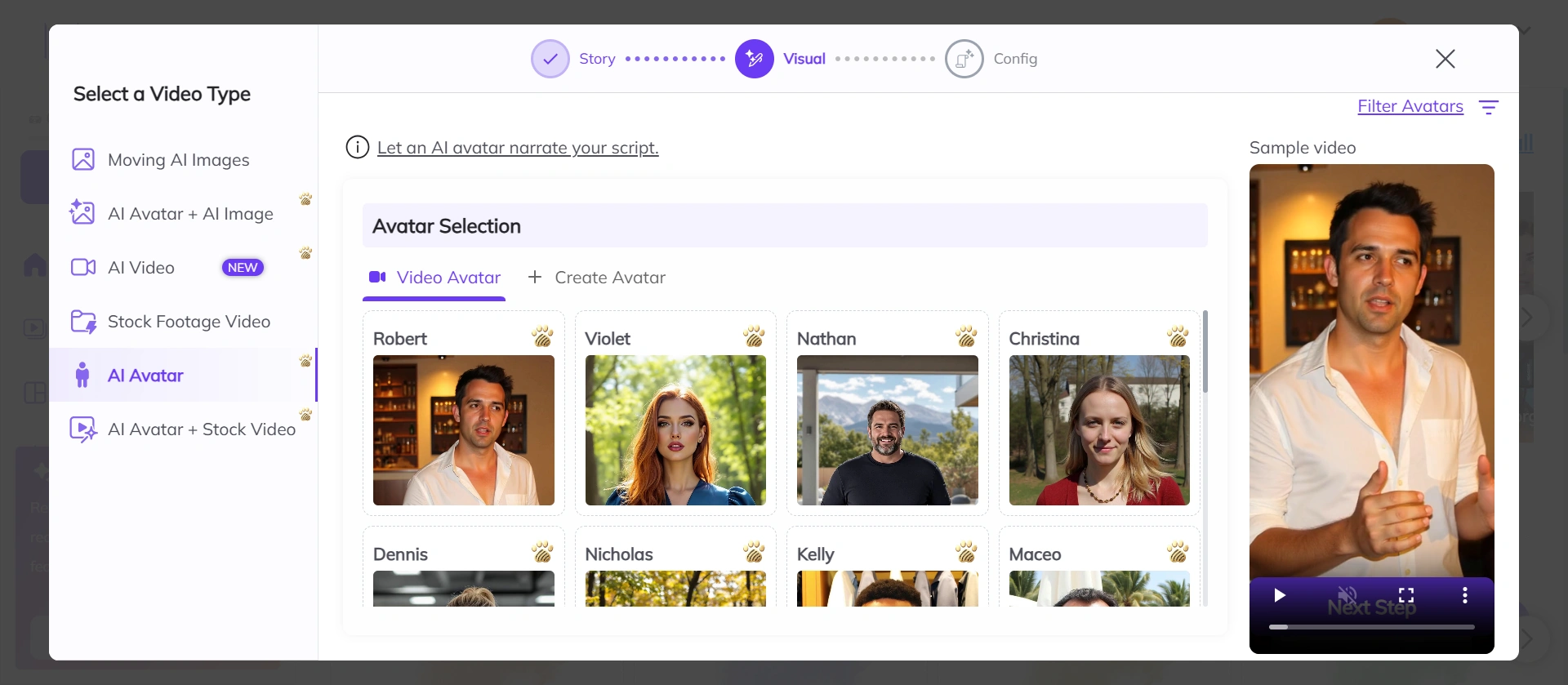Unmute the sample video audio
This screenshot has width=1568, height=685.
tap(1347, 595)
